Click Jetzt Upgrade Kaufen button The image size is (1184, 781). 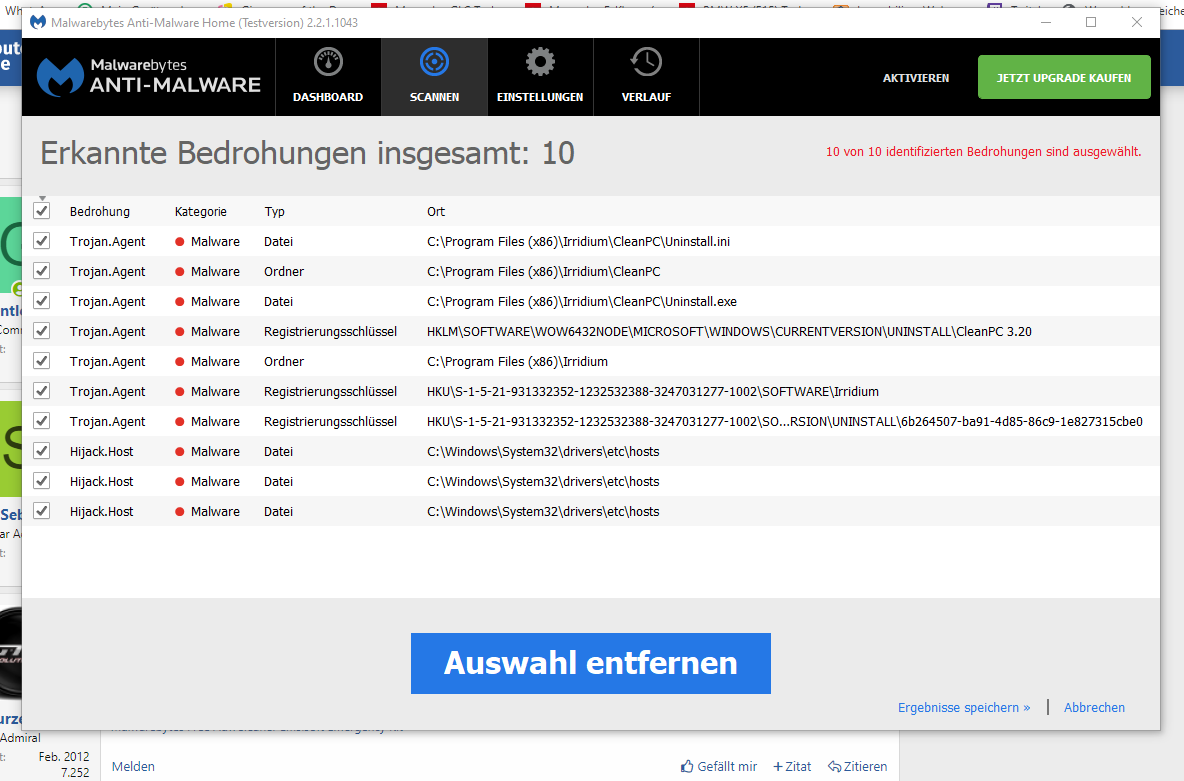pyautogui.click(x=1064, y=77)
